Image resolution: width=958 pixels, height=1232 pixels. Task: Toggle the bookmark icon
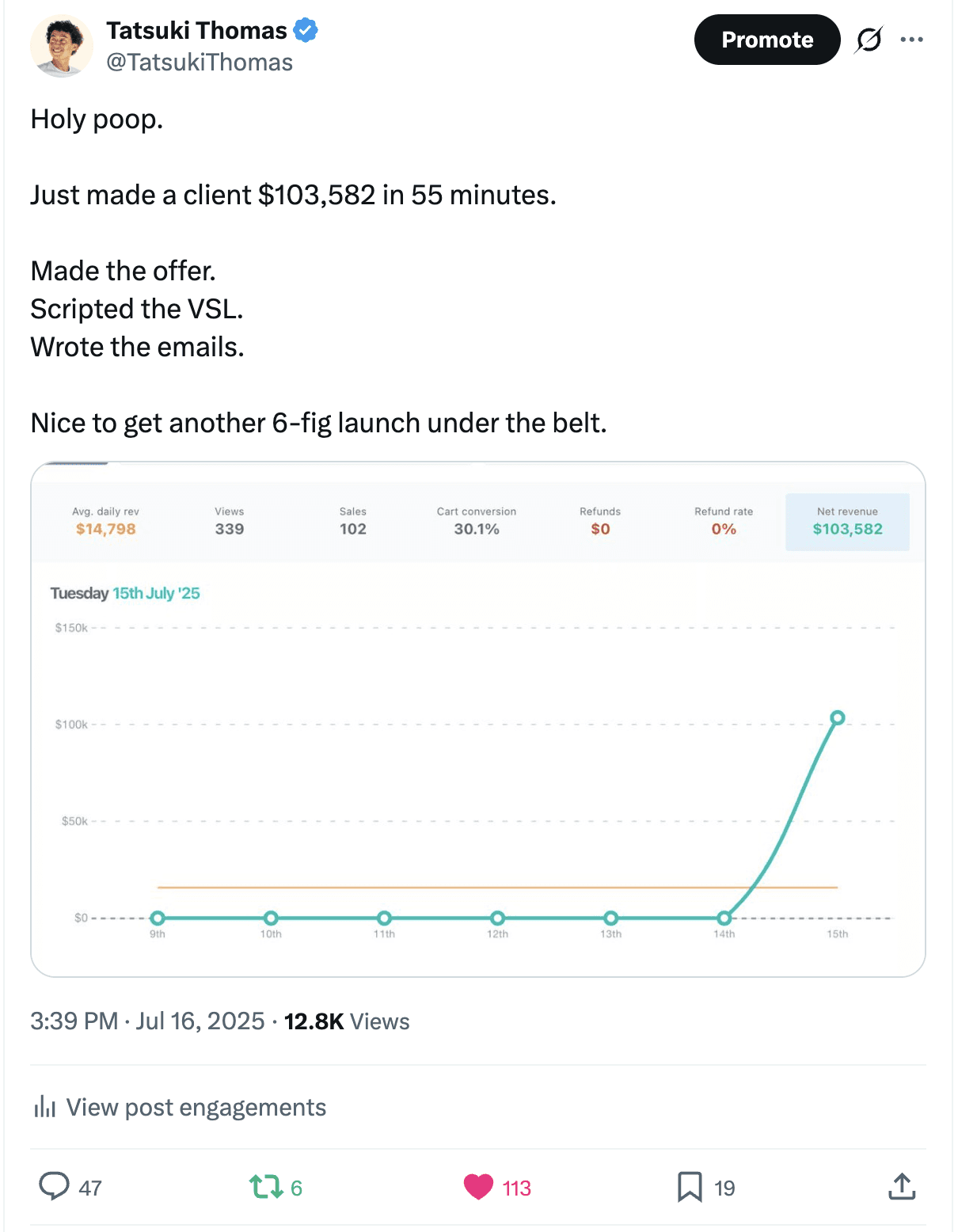point(690,1187)
